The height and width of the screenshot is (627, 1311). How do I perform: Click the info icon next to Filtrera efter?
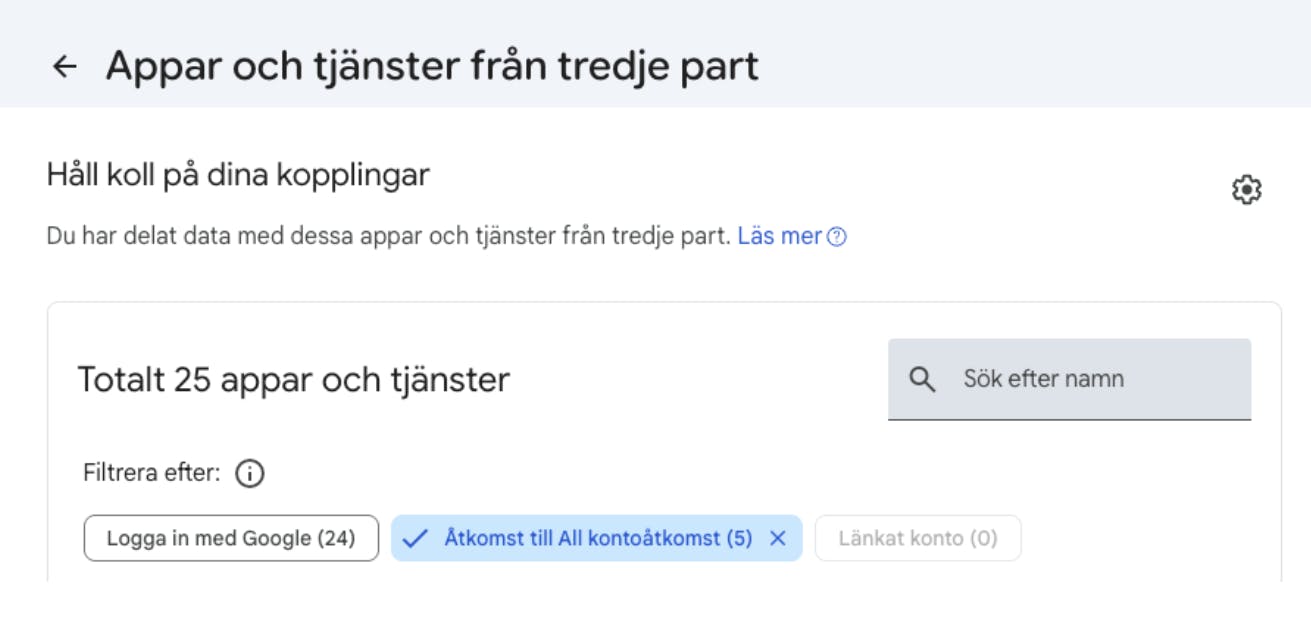pos(249,473)
